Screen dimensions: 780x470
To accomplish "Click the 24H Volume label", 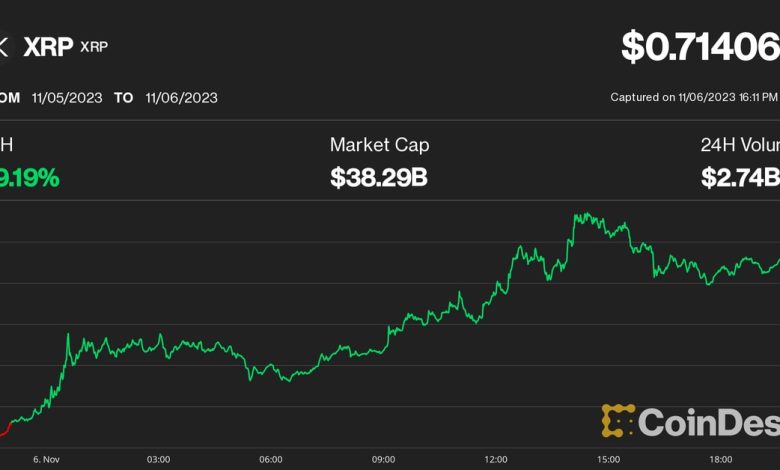I will click(x=740, y=145).
